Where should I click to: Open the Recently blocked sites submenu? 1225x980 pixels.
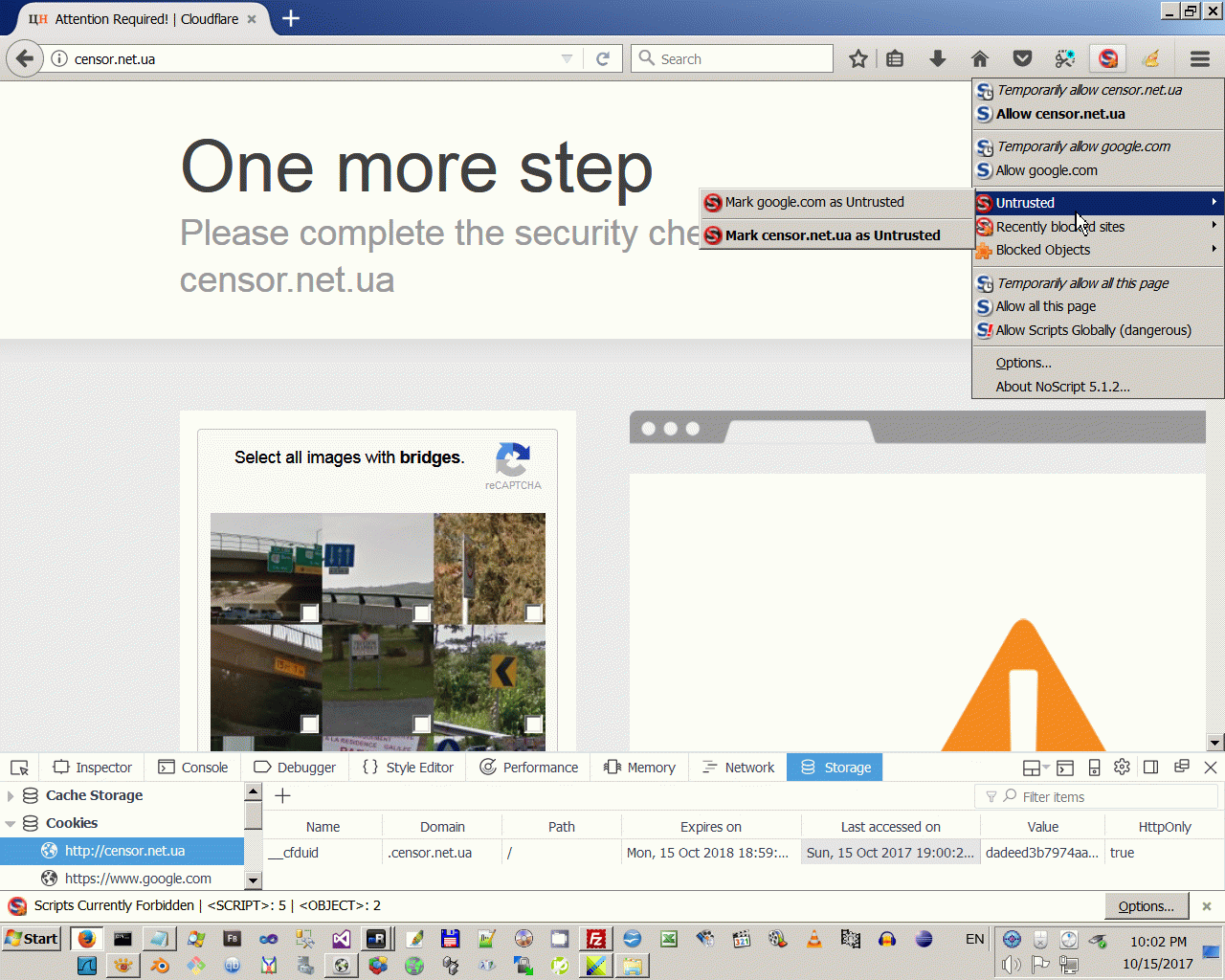(x=1098, y=227)
